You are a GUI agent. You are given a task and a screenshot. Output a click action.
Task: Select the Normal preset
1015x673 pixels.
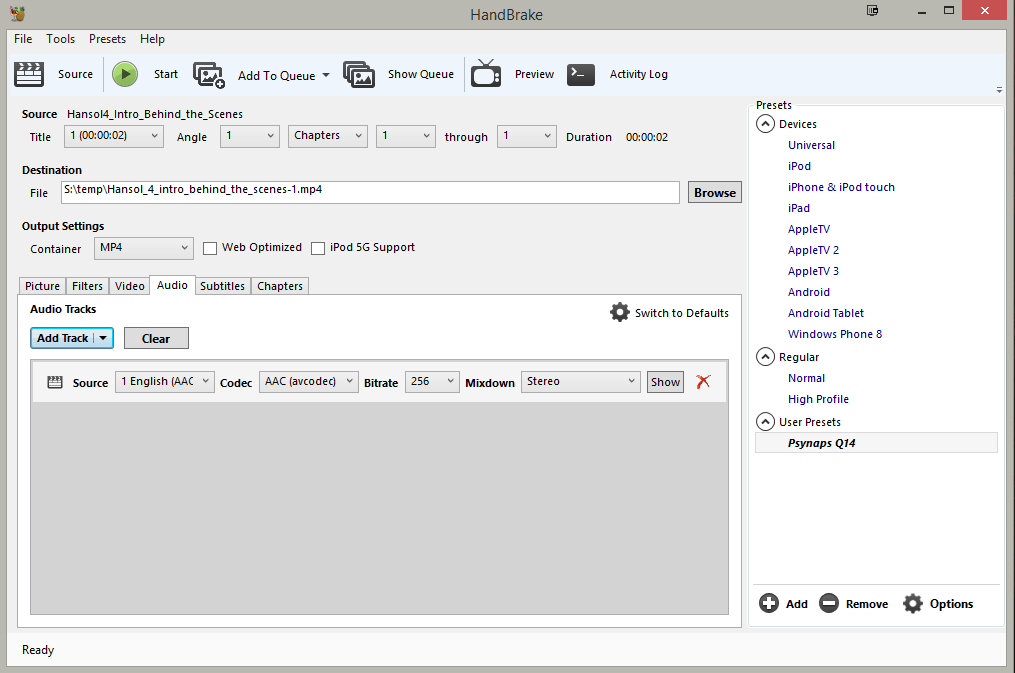[x=806, y=378]
